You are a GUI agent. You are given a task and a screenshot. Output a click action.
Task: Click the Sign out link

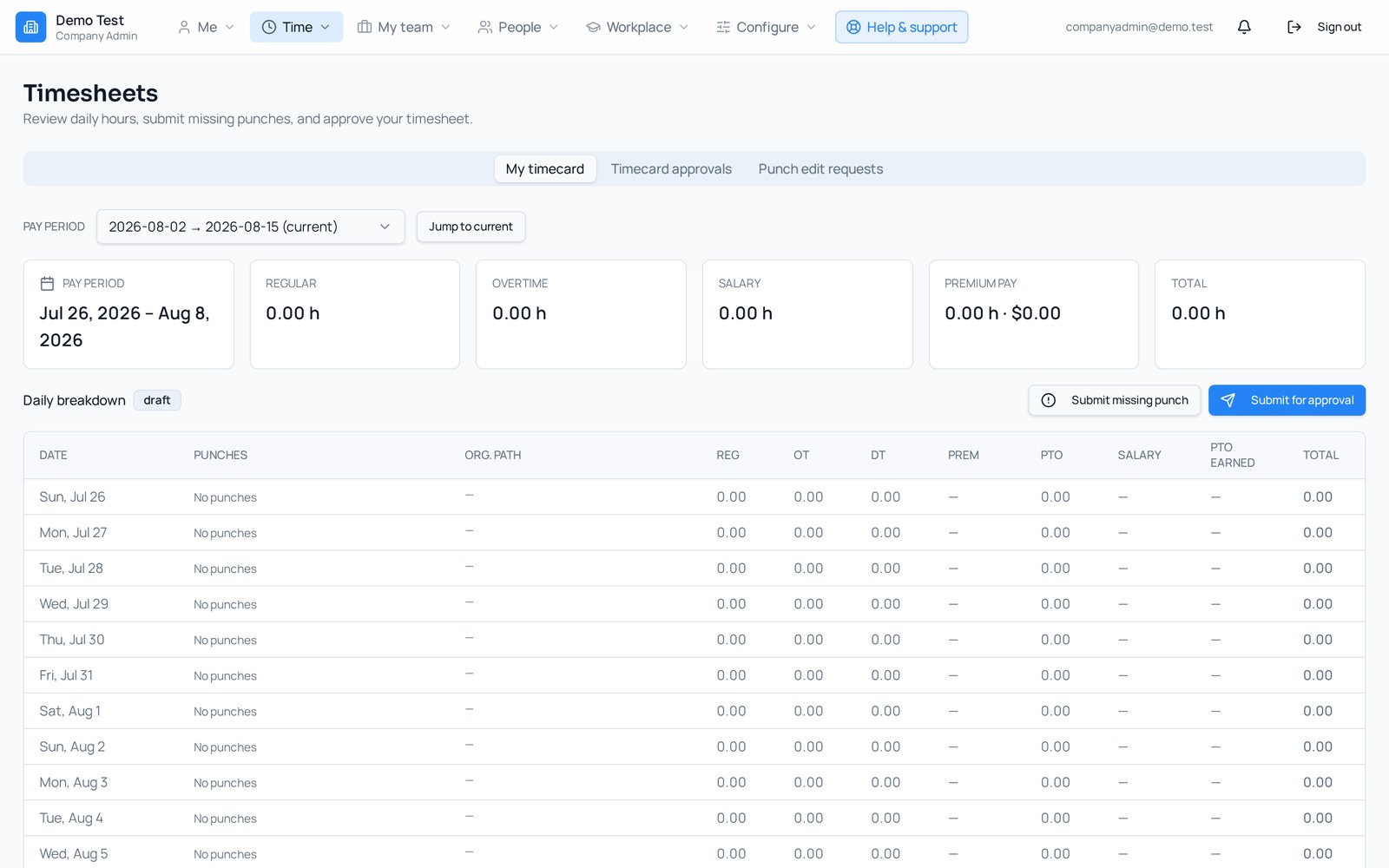(1339, 27)
